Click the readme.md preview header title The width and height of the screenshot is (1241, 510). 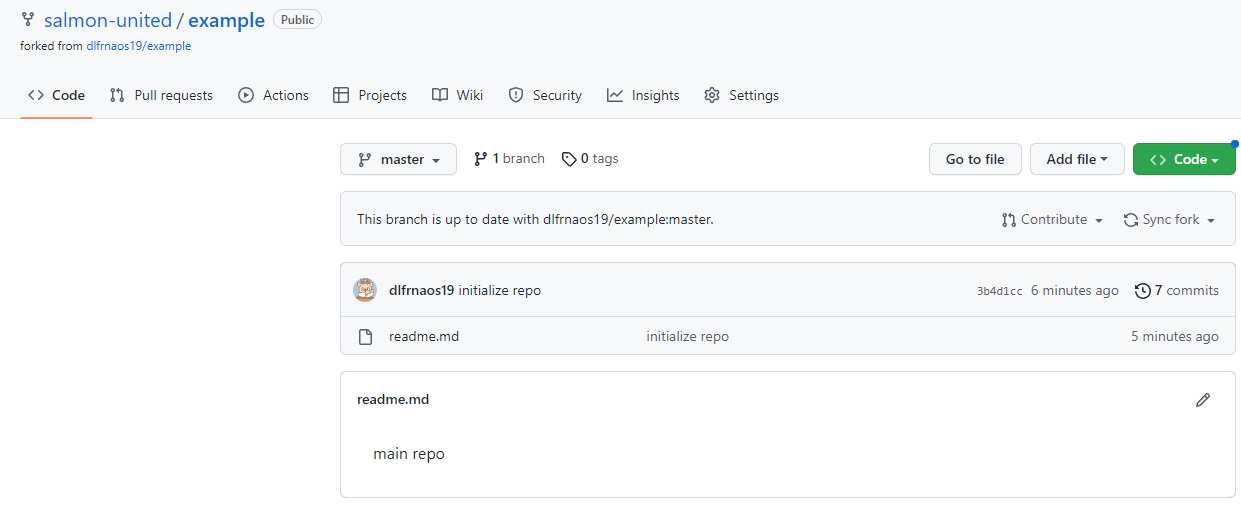coord(393,399)
